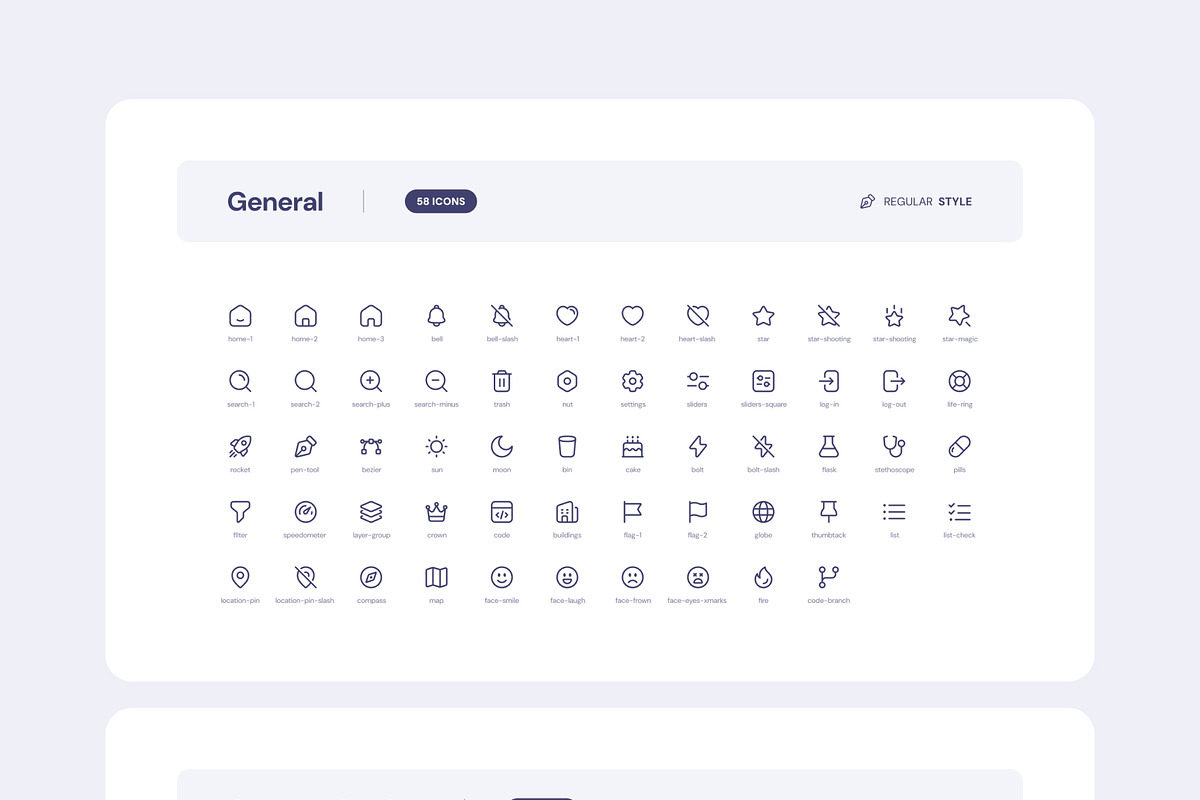Select the trash icon
The width and height of the screenshot is (1200, 800).
pyautogui.click(x=502, y=381)
